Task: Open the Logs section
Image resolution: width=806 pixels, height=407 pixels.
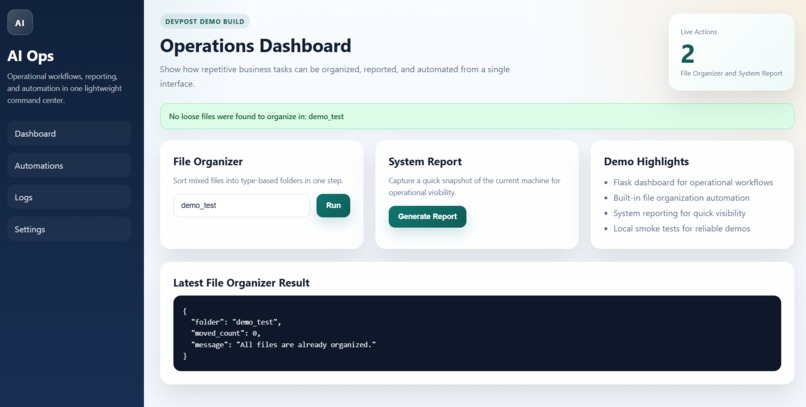Action: click(69, 197)
